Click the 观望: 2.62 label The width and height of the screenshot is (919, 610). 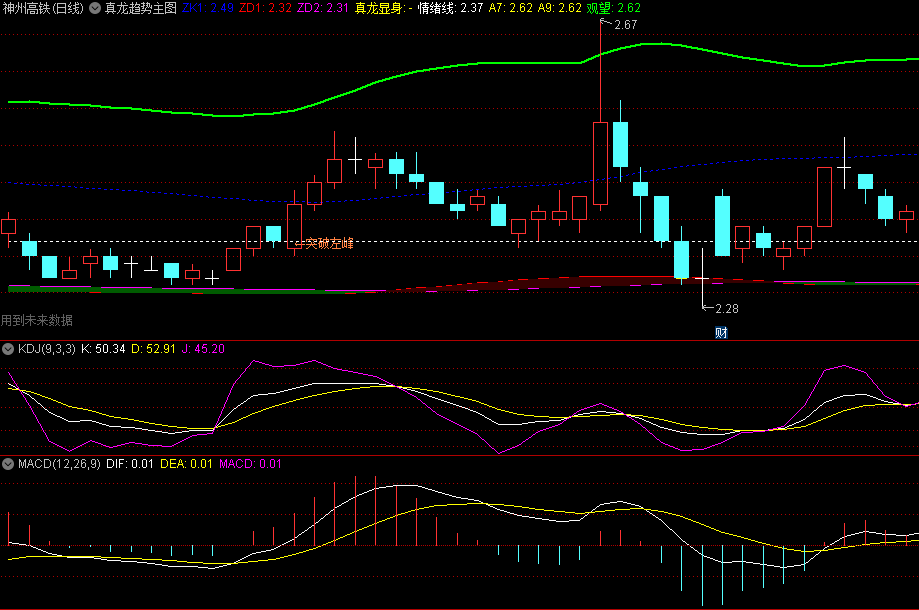click(614, 8)
